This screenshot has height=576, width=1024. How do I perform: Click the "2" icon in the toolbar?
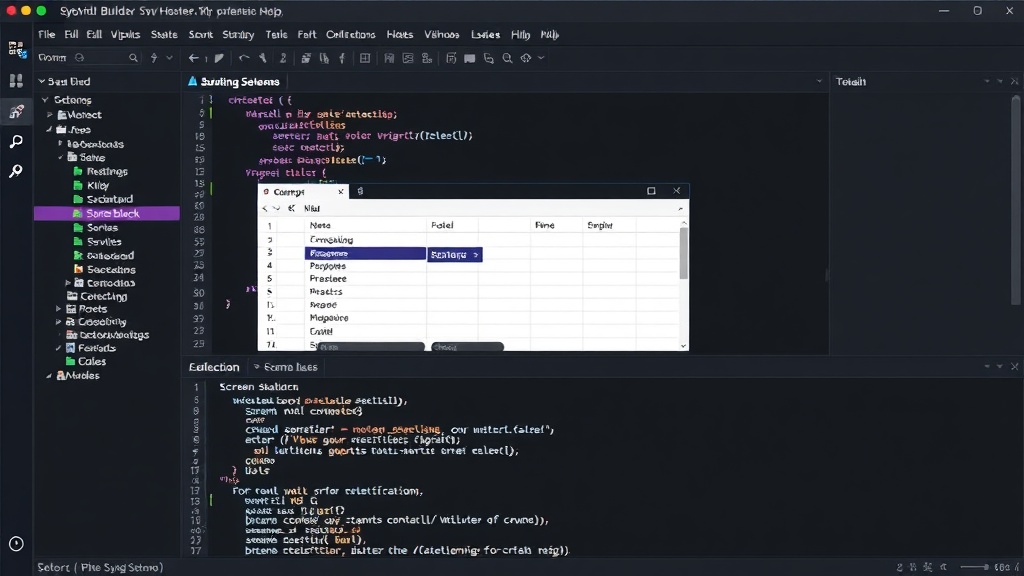coord(283,58)
